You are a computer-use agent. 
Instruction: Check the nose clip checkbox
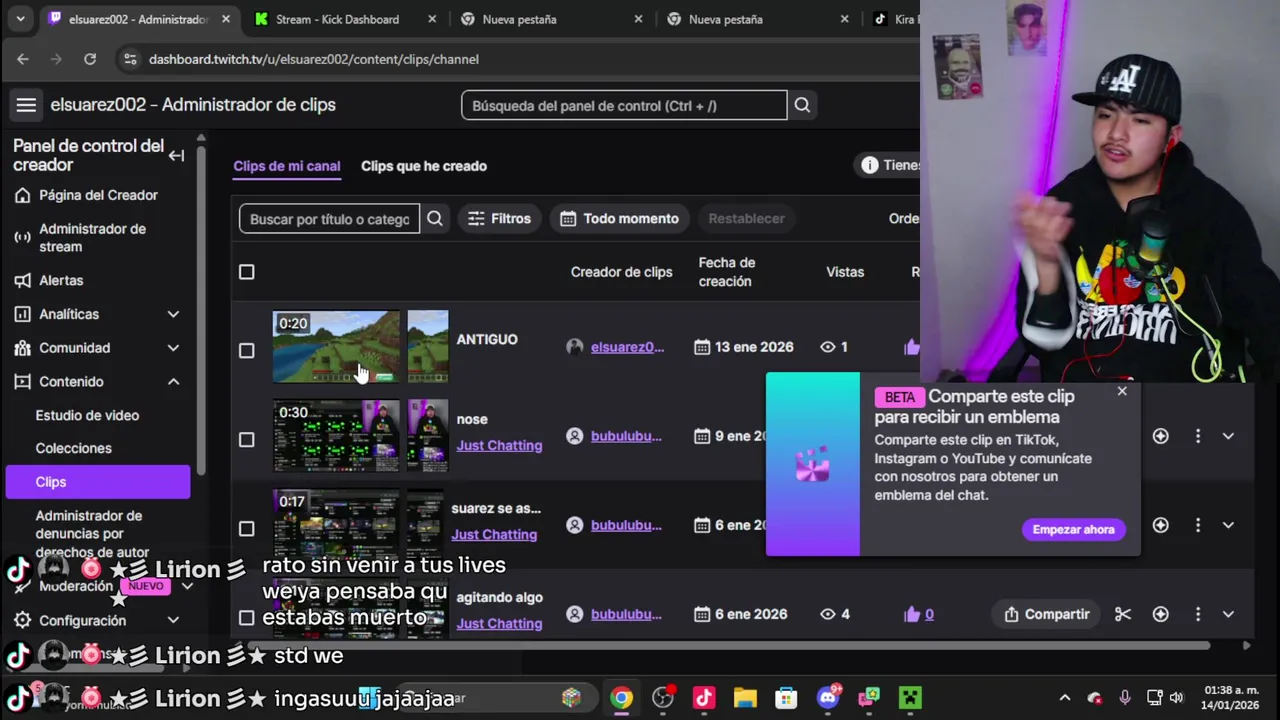(x=246, y=439)
